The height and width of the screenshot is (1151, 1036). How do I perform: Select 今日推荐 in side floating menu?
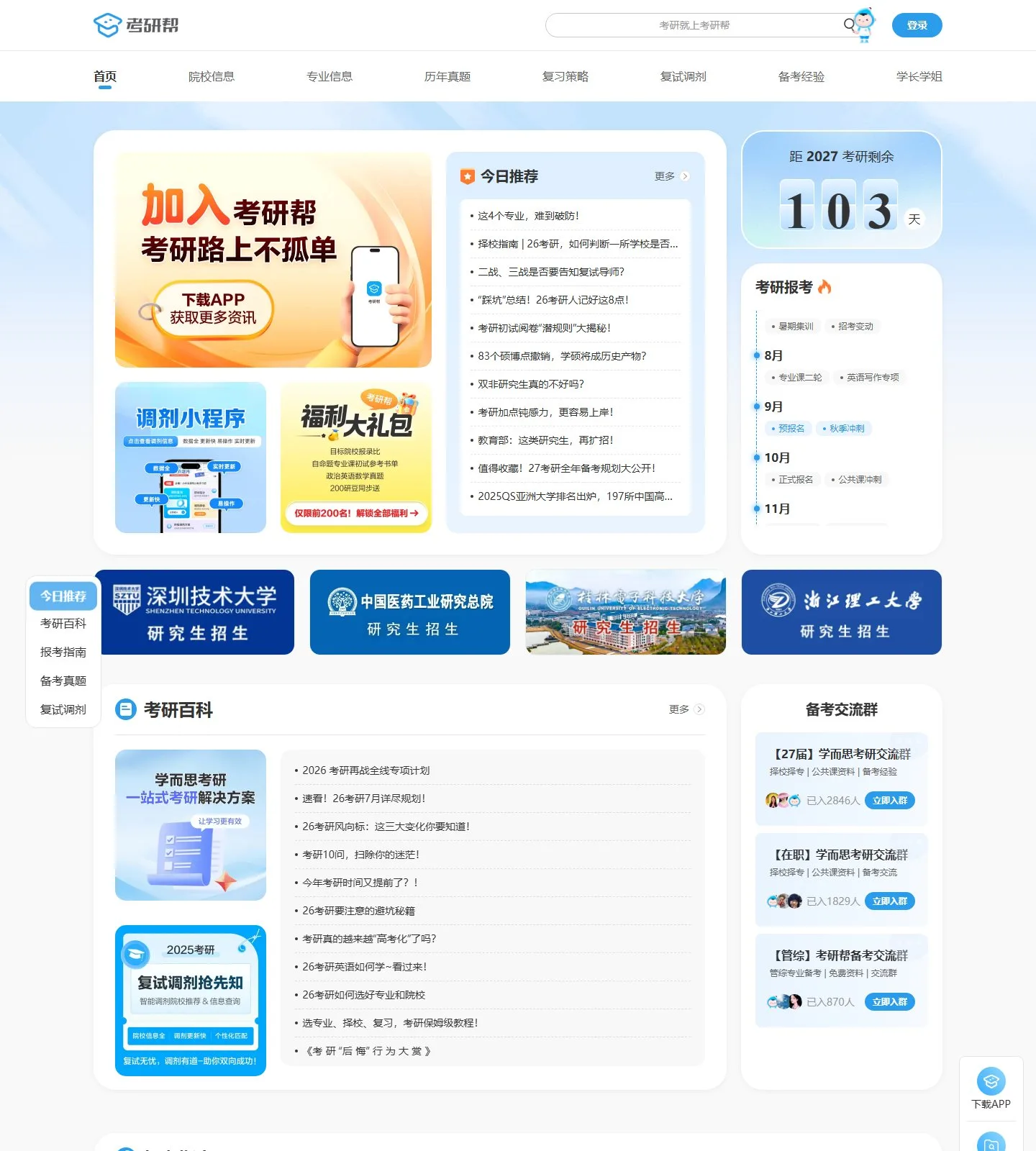(63, 596)
